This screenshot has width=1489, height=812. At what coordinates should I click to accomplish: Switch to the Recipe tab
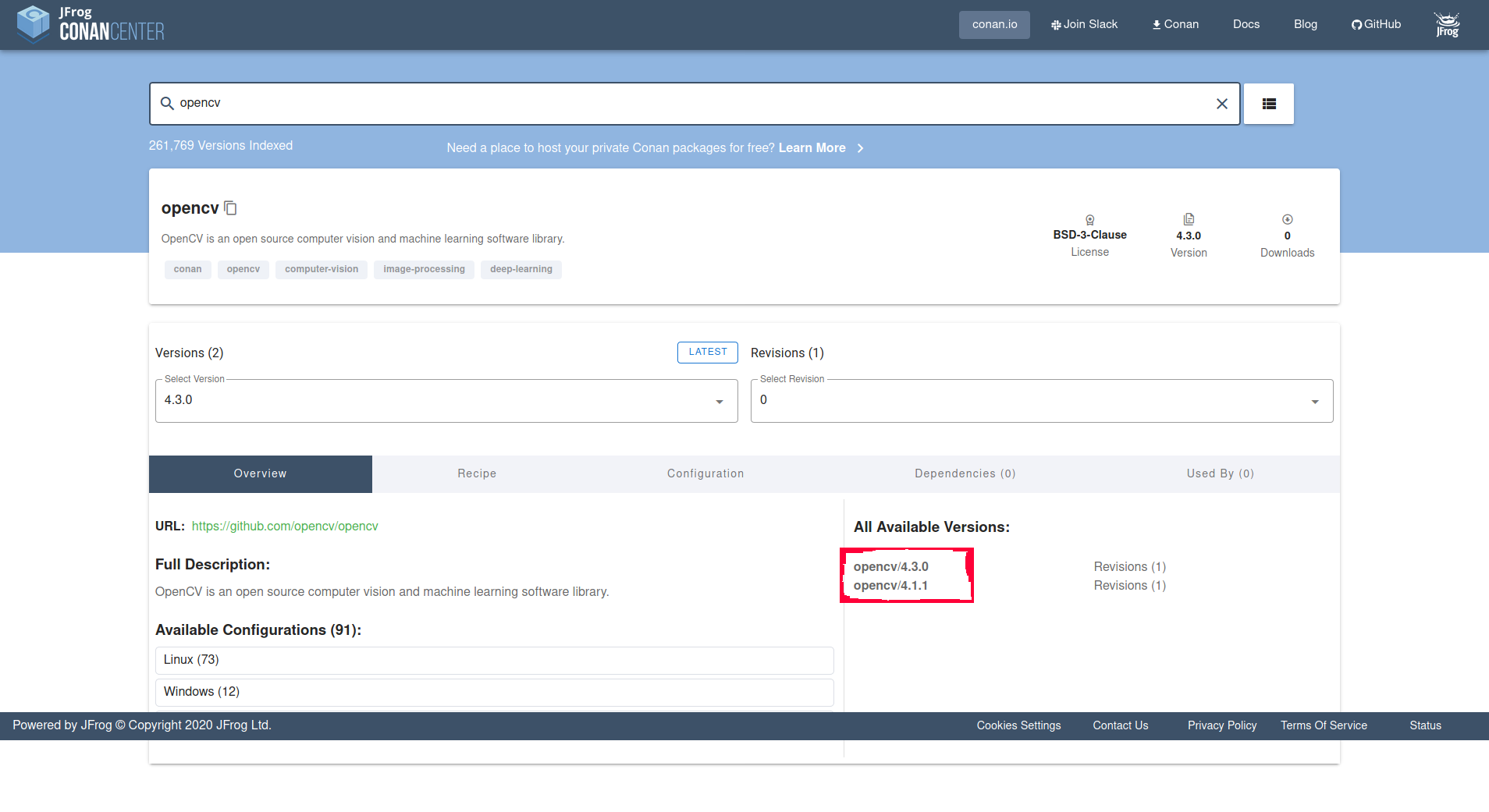(476, 473)
